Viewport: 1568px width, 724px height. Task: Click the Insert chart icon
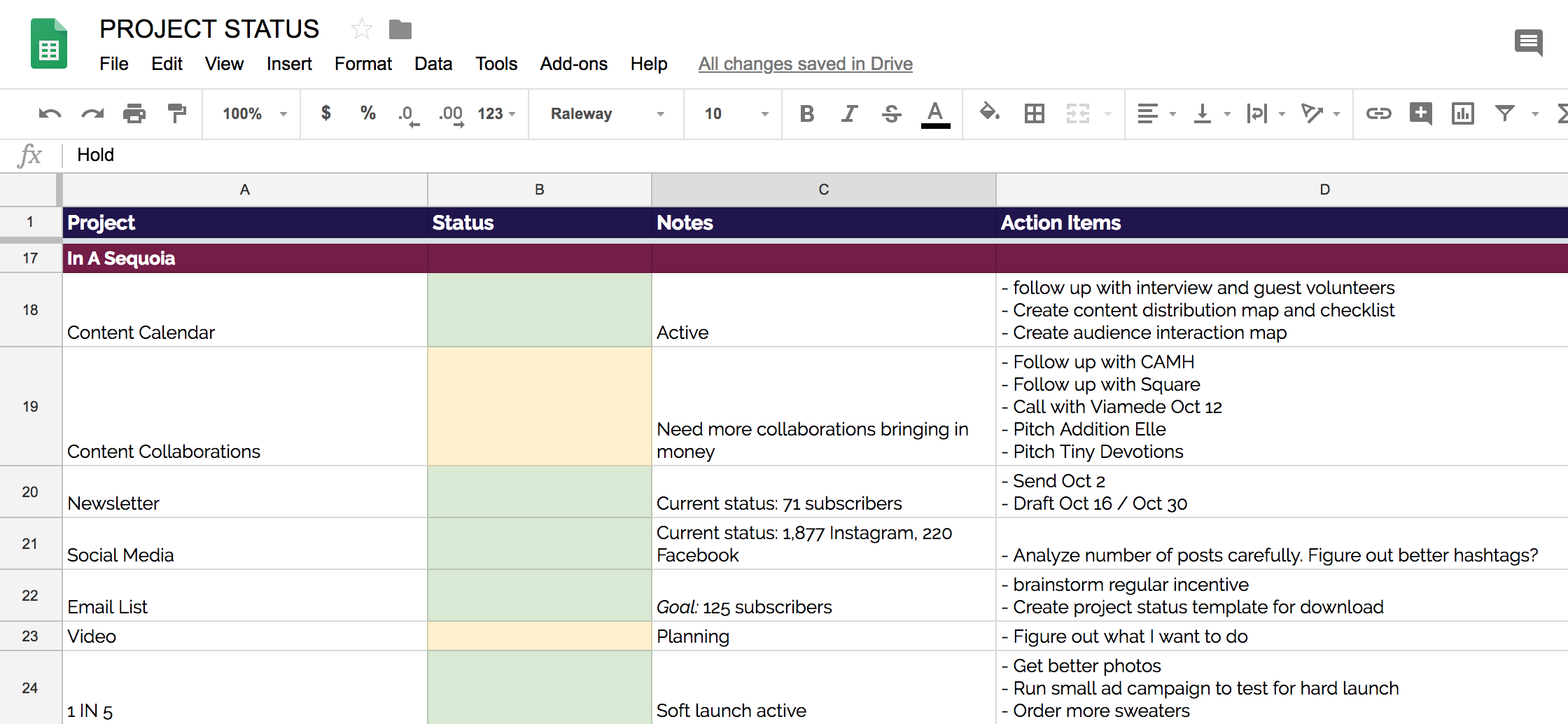click(x=1463, y=113)
